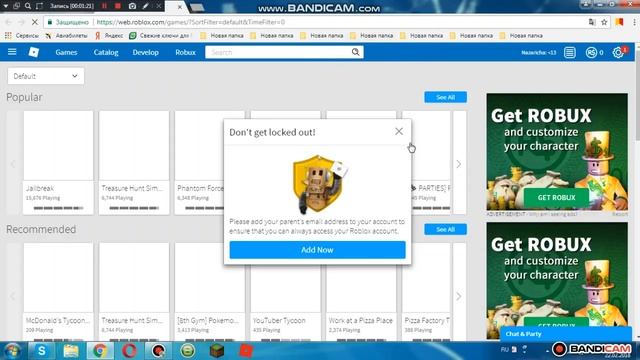Open the Roblox settings gear icon
The height and width of the screenshot is (360, 640).
pyautogui.click(x=618, y=52)
